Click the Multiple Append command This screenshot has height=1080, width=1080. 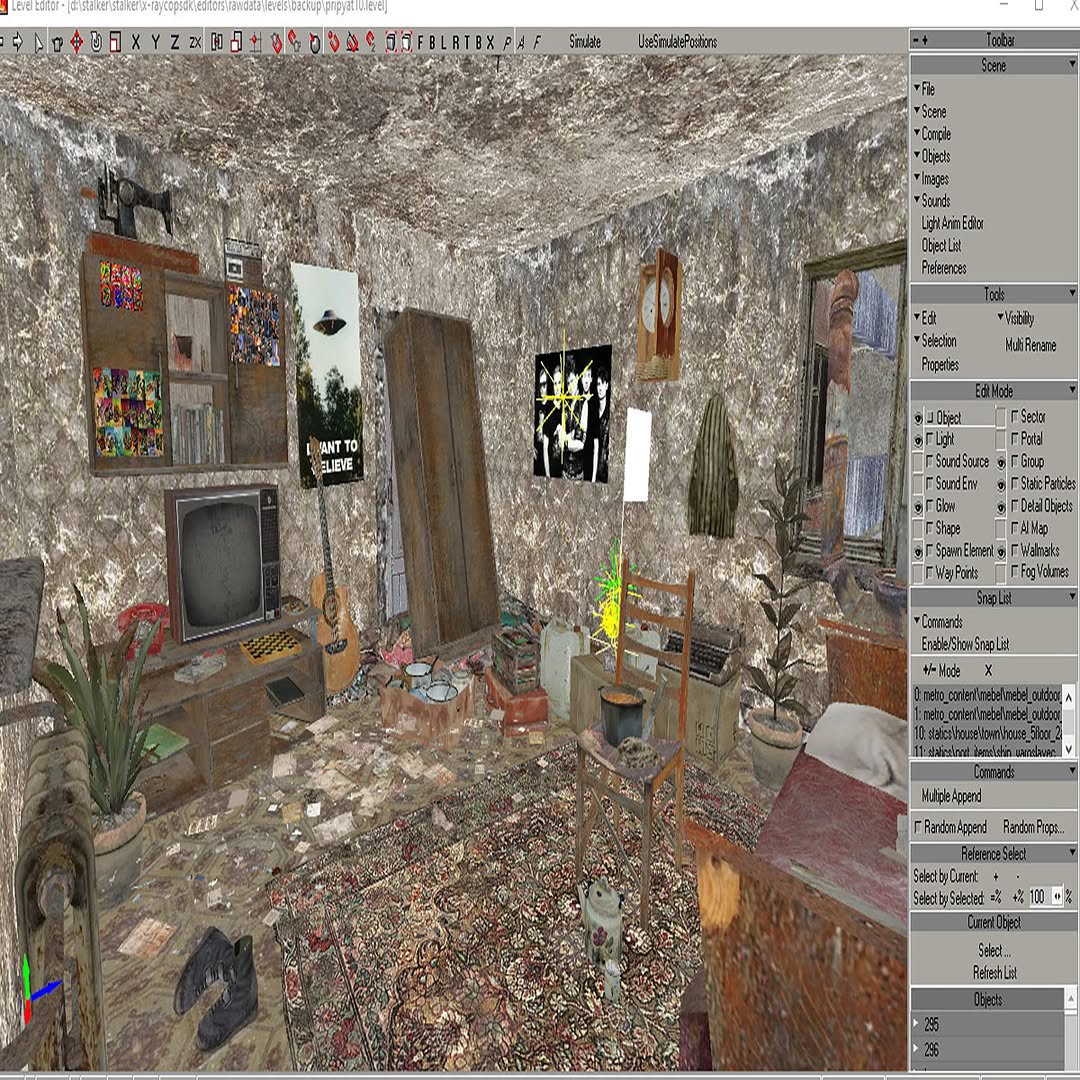pos(951,796)
